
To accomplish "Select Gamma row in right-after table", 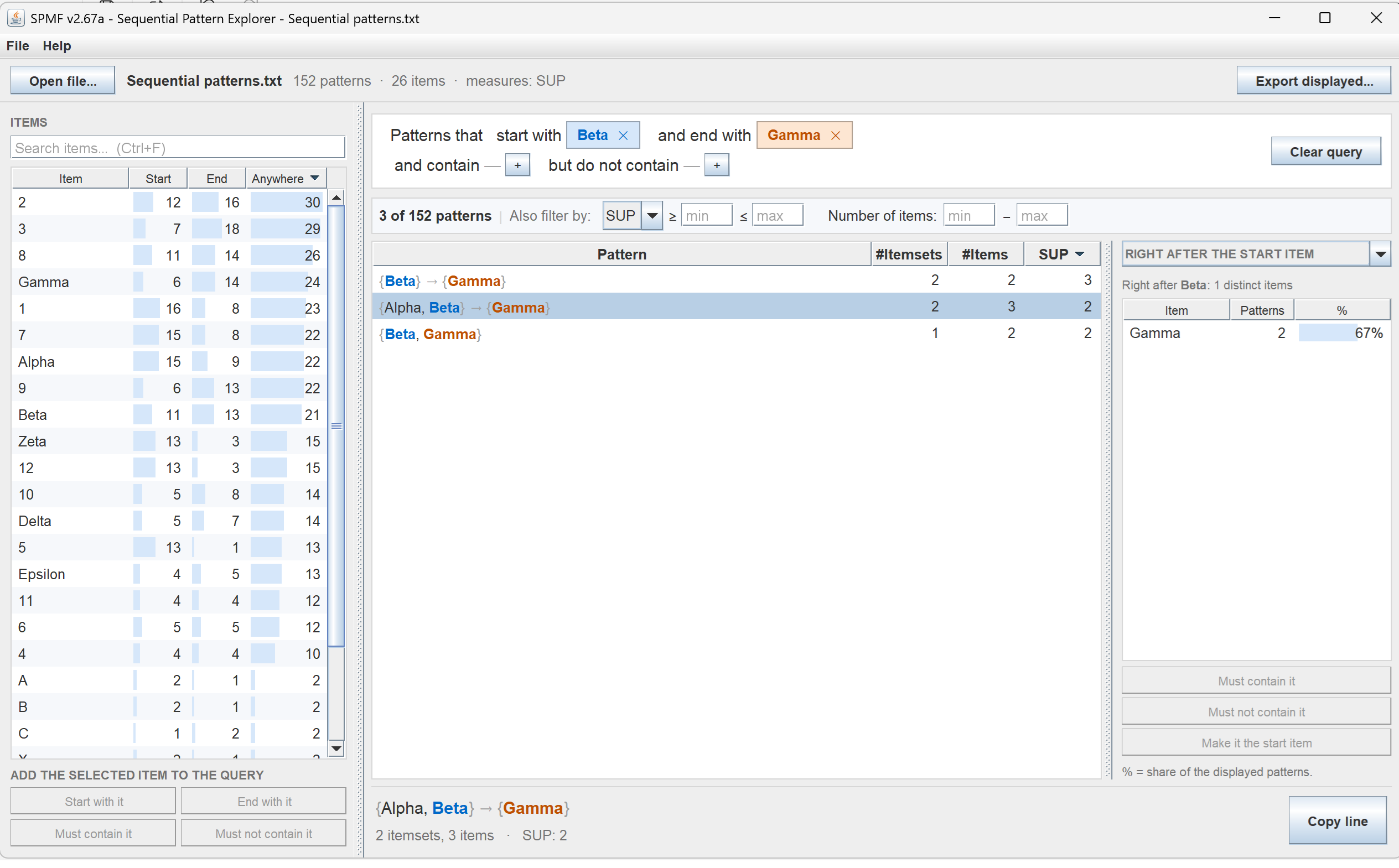I will [1256, 333].
